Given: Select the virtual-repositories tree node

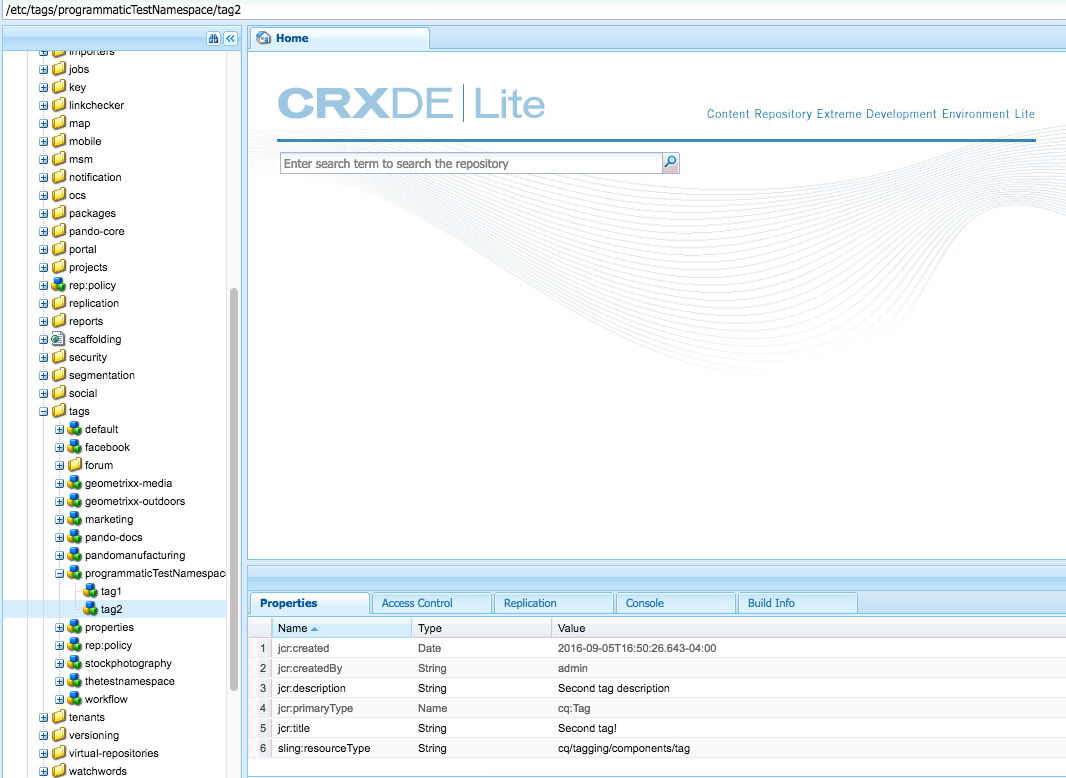Looking at the screenshot, I should click(x=114, y=753).
